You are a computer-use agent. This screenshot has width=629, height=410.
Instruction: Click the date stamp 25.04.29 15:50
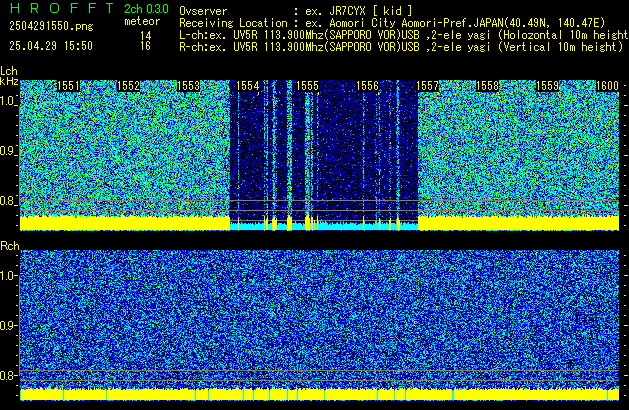point(51,46)
